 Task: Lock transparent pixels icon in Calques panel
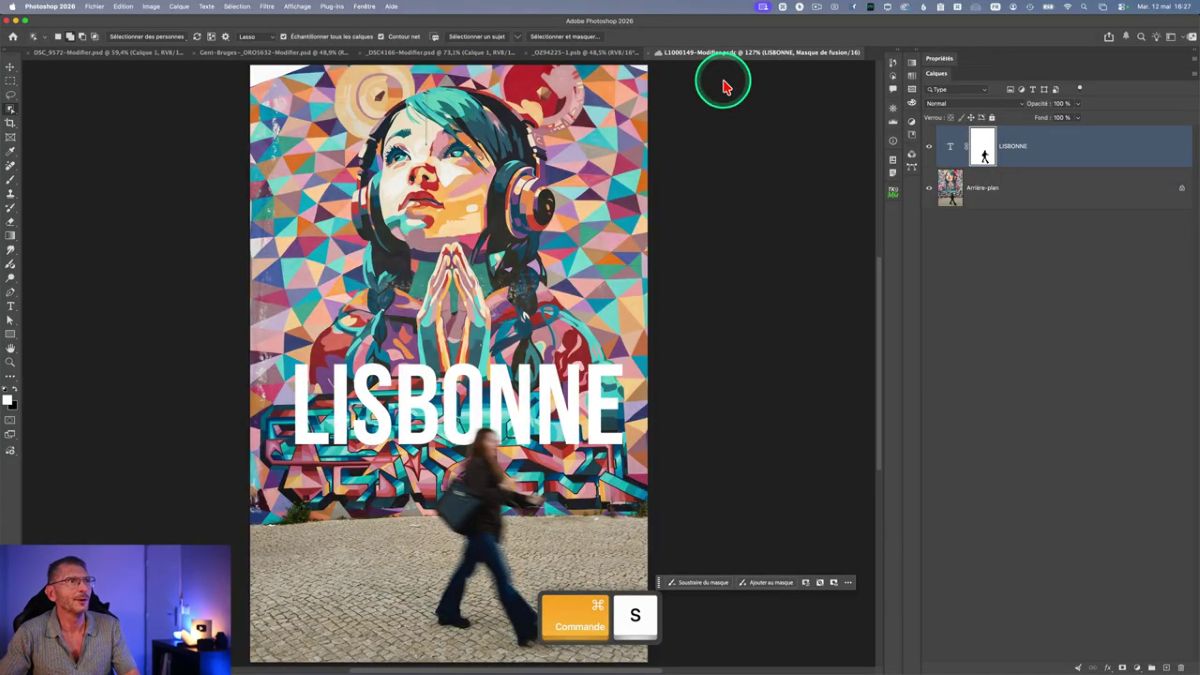[x=951, y=118]
